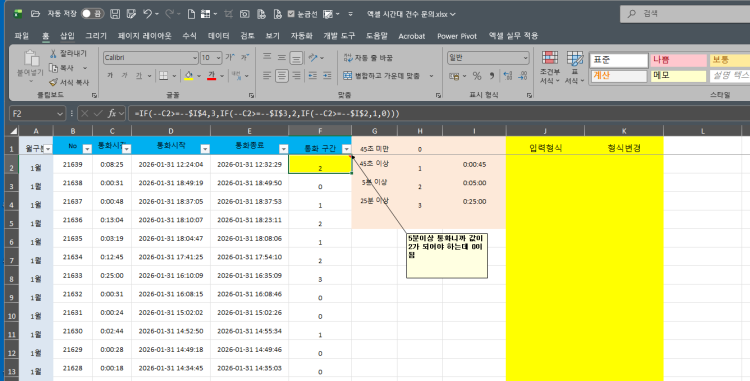Align text left in cell
Image resolution: width=750 pixels, height=381 pixels.
point(267,76)
